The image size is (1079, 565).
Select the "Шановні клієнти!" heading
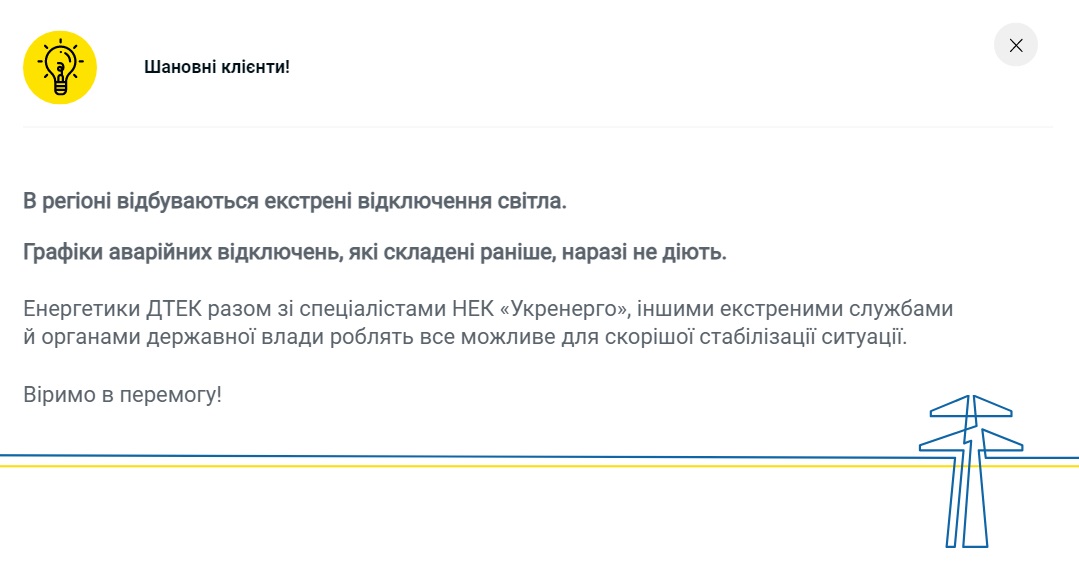217,67
